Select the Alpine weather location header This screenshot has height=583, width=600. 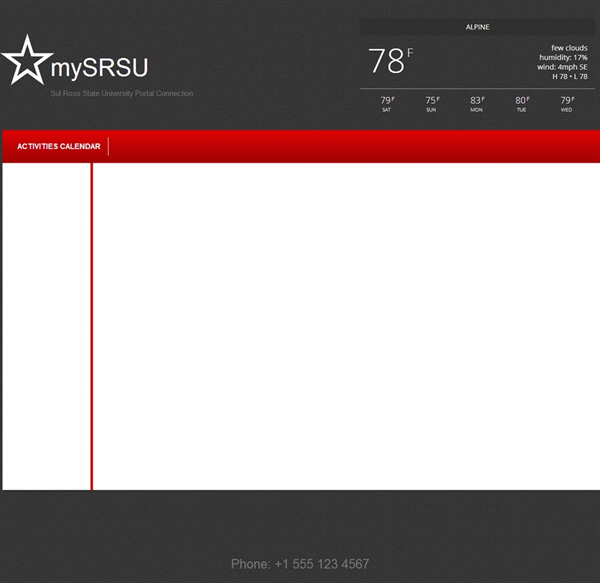477,27
